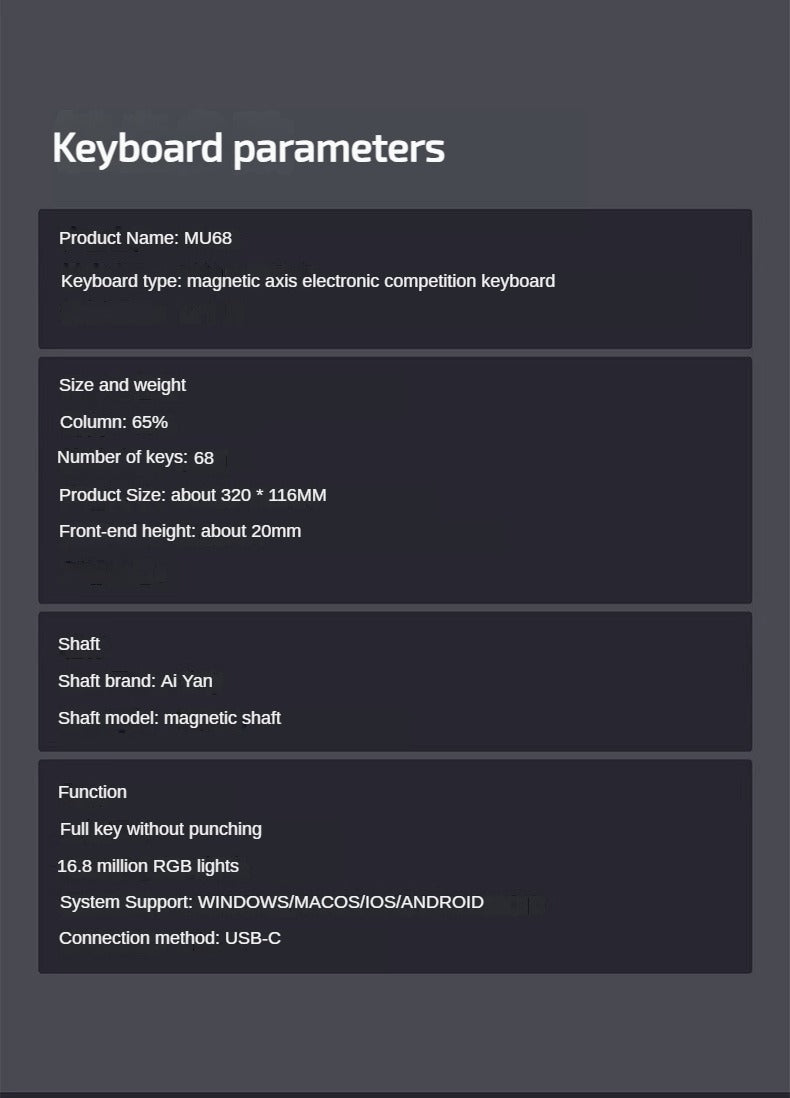Screen dimensions: 790x1098
Task: Click the 'Keyboard type:' label
Action: [x=121, y=281]
